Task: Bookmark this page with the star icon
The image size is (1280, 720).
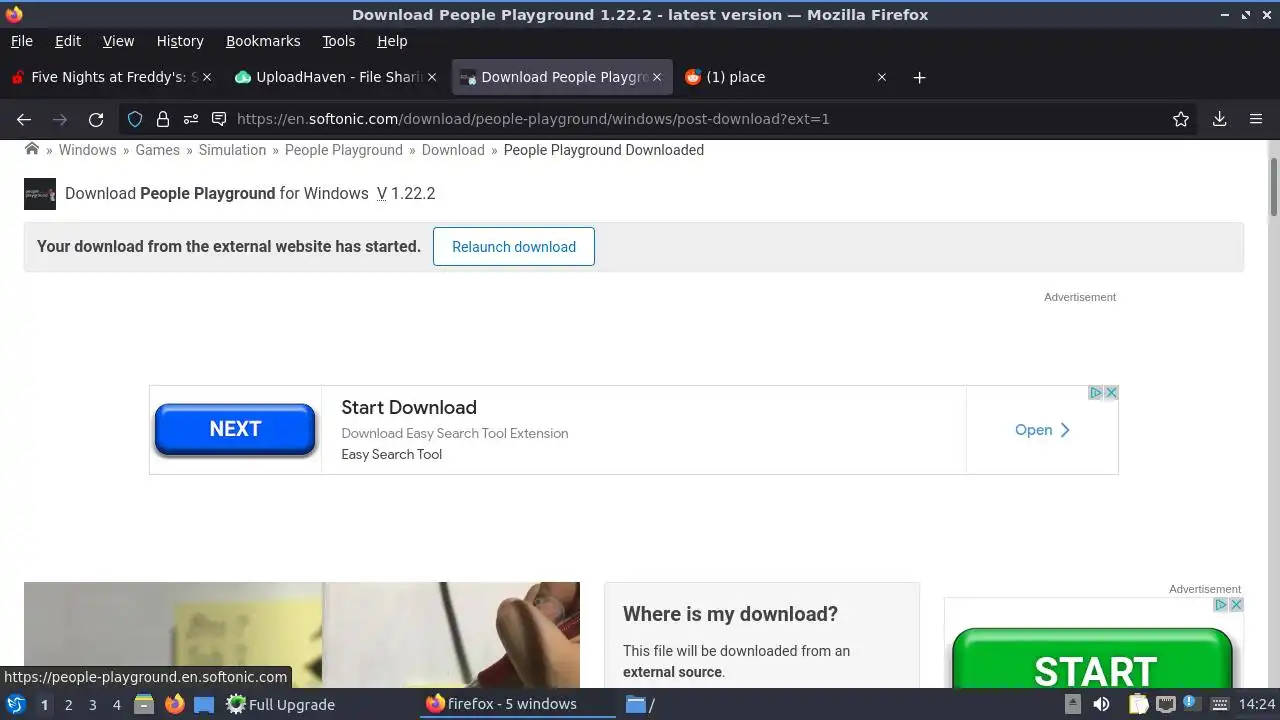Action: coord(1181,119)
